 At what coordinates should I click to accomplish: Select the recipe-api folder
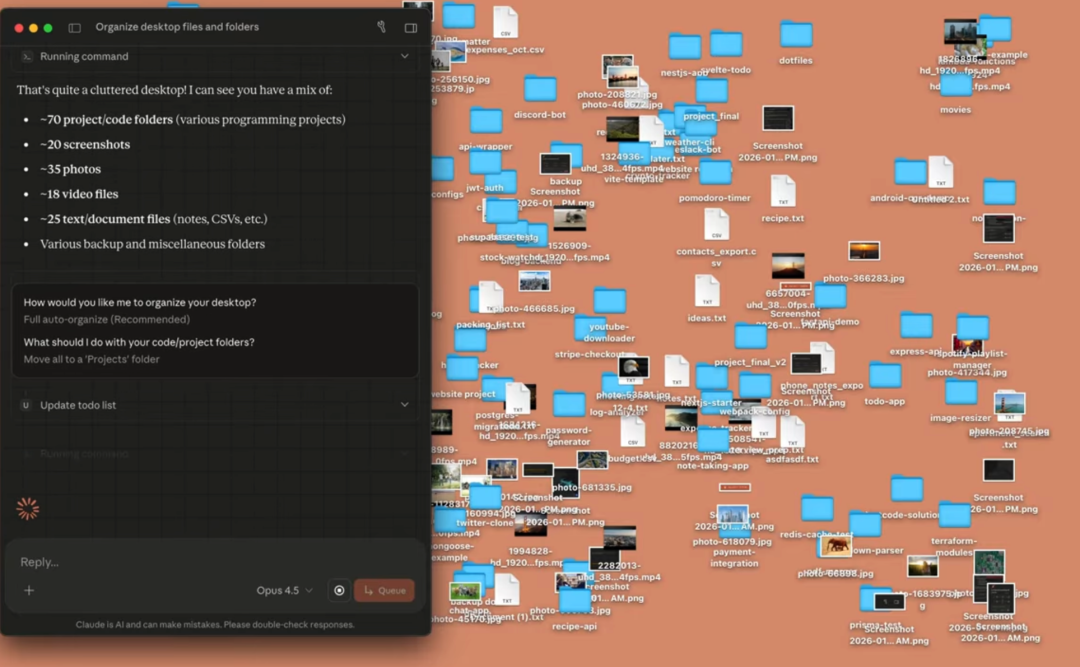click(x=574, y=601)
